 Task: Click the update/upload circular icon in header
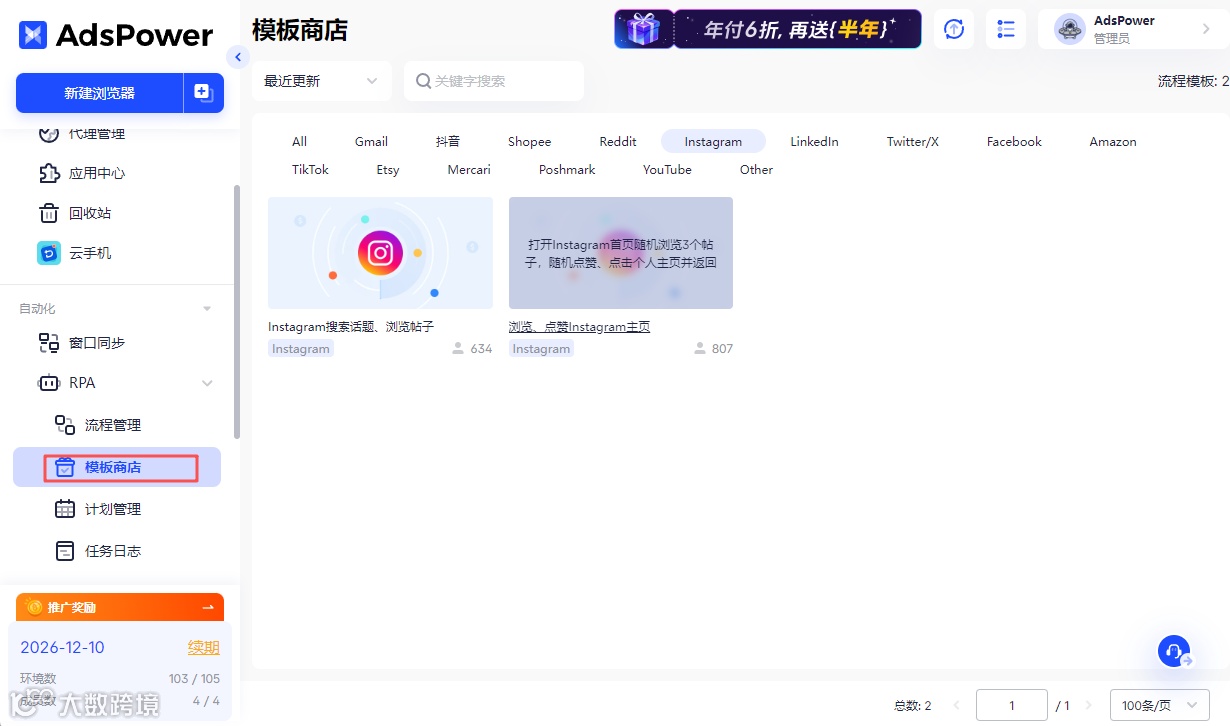coord(954,29)
